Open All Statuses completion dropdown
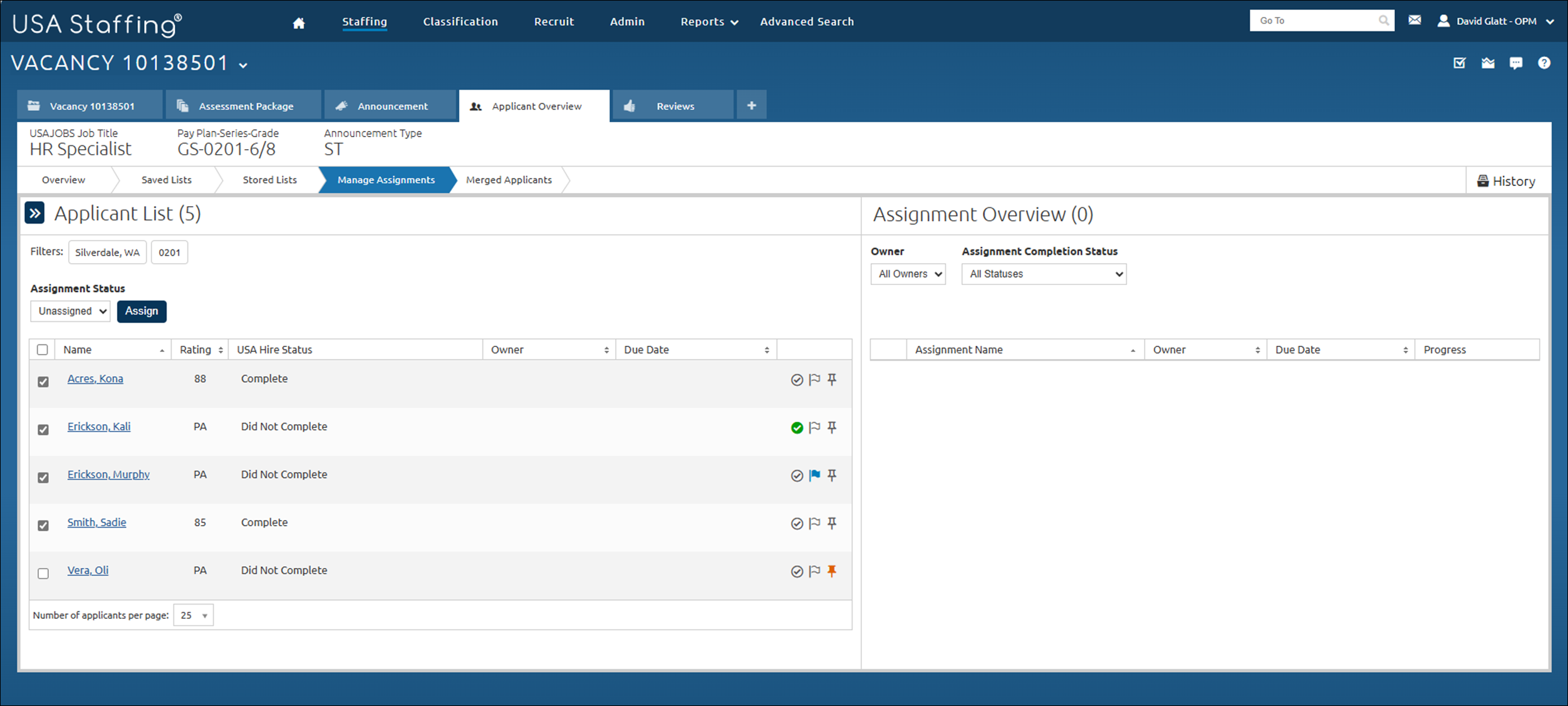Viewport: 1568px width, 706px height. click(x=1044, y=274)
